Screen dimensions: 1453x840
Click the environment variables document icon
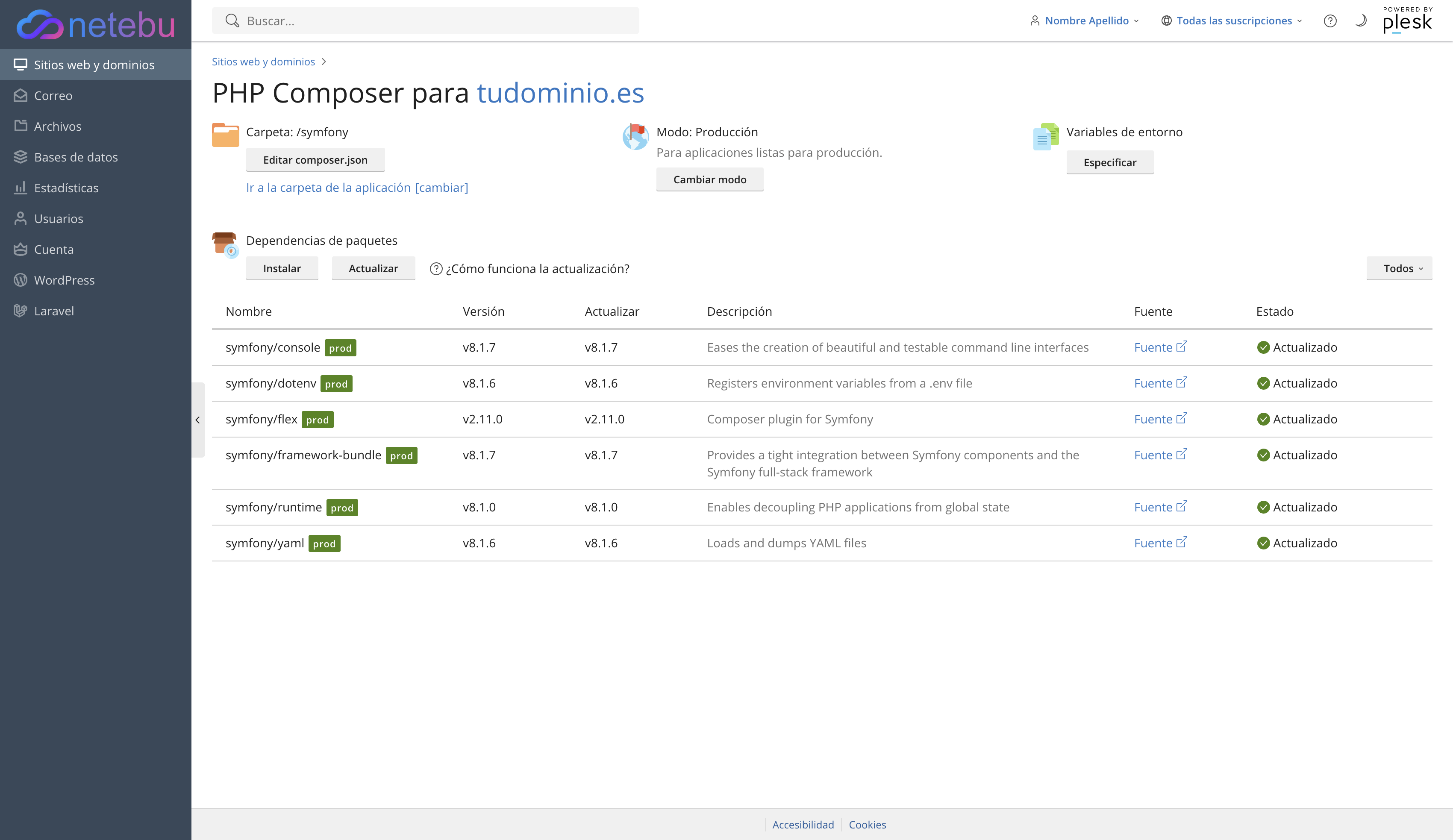click(x=1046, y=136)
